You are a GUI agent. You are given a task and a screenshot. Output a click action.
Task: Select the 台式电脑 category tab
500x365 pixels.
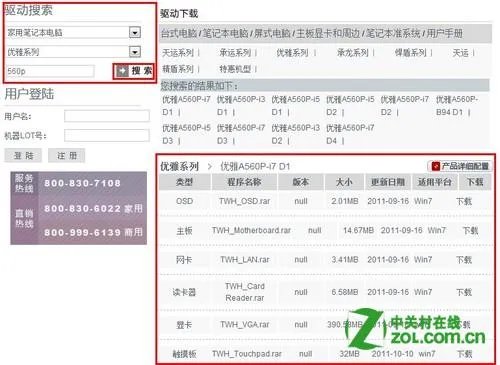coord(179,33)
